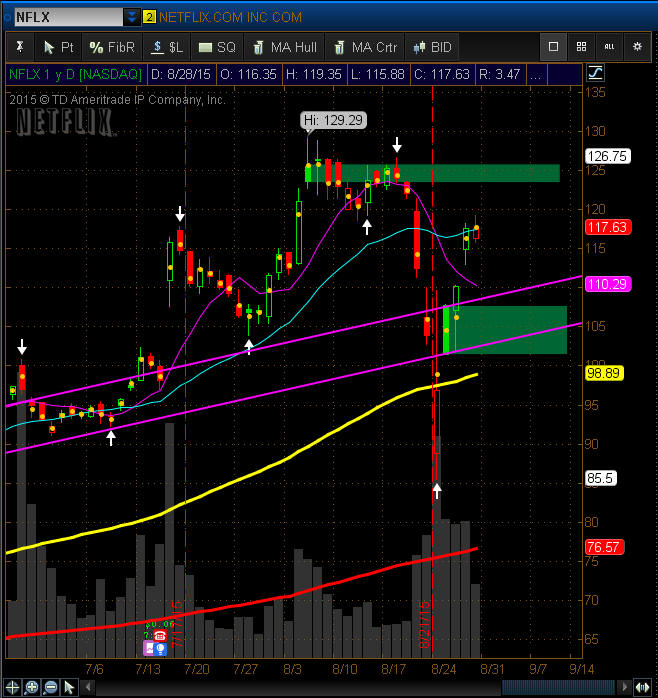Choose the % FibR Fibonacci retracement tool
Image resolution: width=658 pixels, height=698 pixels.
click(112, 47)
